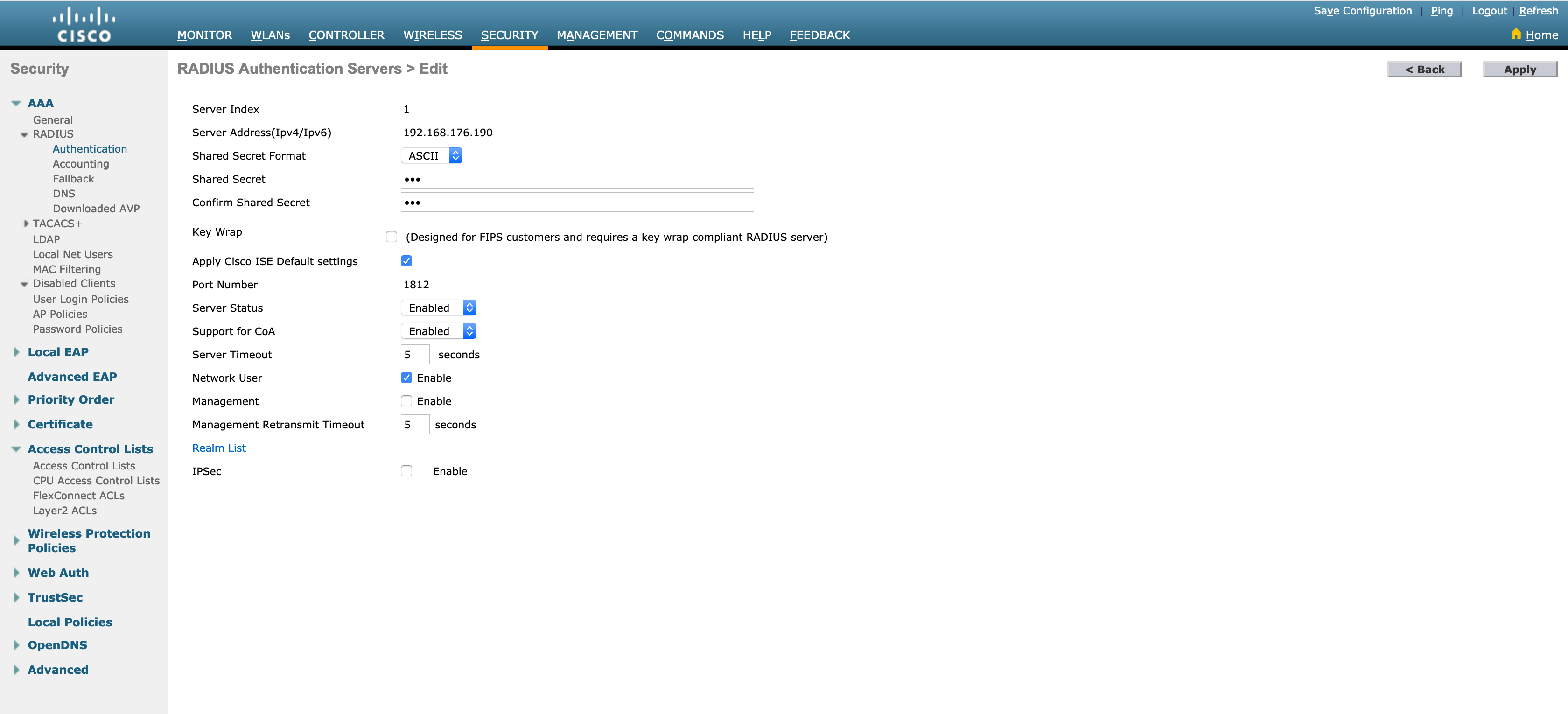1568x714 pixels.
Task: Open the MONITOR menu
Action: tap(204, 35)
